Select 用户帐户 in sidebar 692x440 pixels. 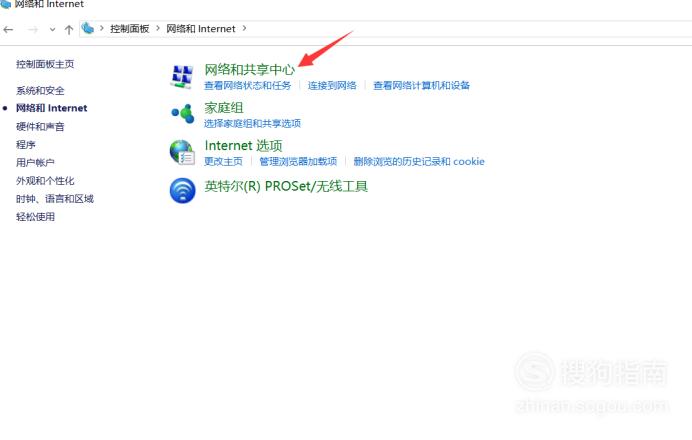(x=35, y=162)
